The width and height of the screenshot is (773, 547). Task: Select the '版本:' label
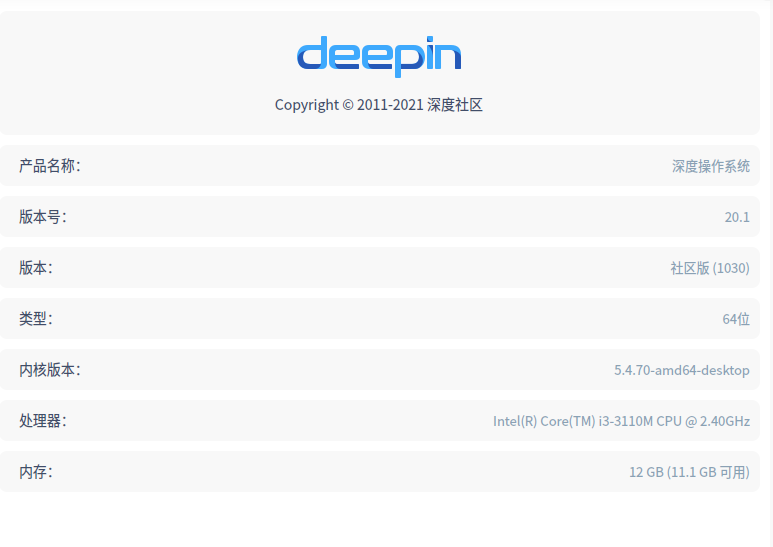click(x=36, y=268)
